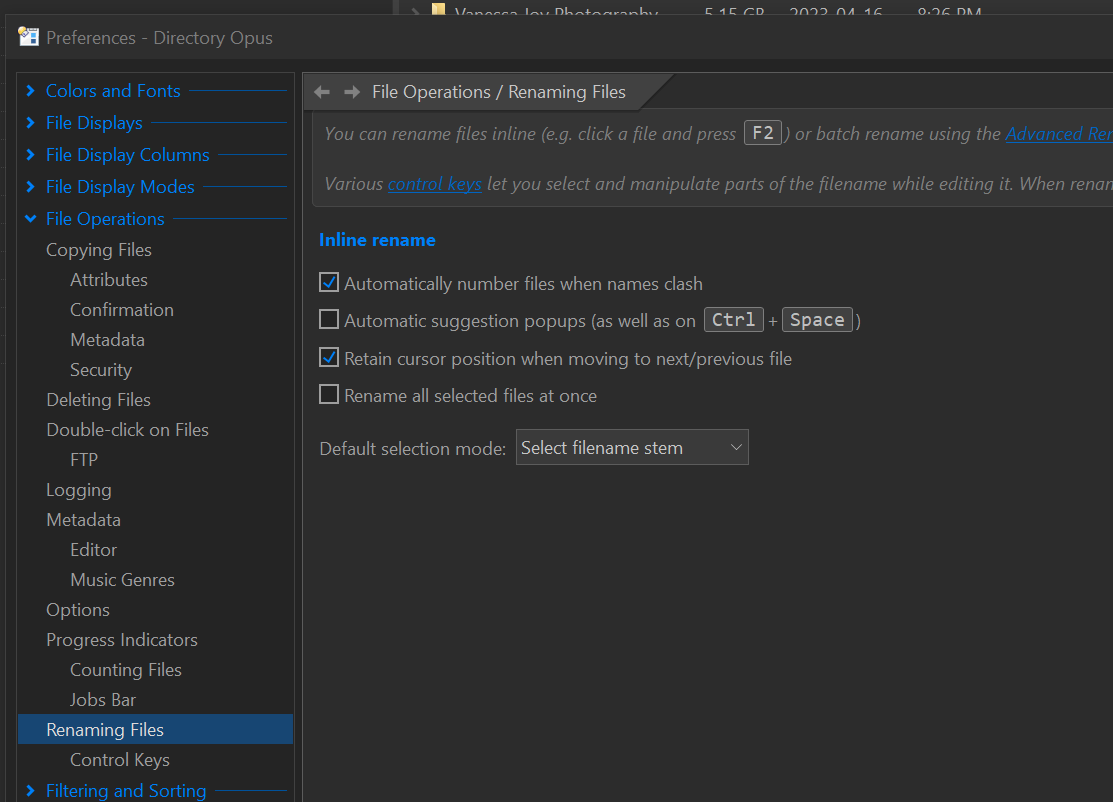Click the F2 key hint
This screenshot has height=802, width=1113.
pyautogui.click(x=762, y=133)
